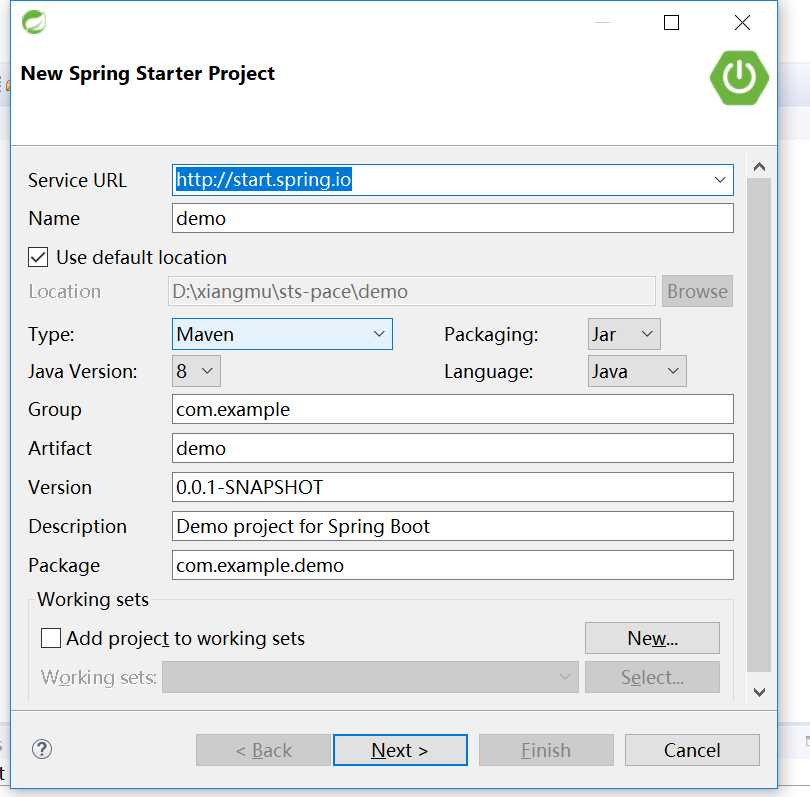Click the Version field 0.0.1-SNAPSHOT
The image size is (810, 797).
pos(453,487)
